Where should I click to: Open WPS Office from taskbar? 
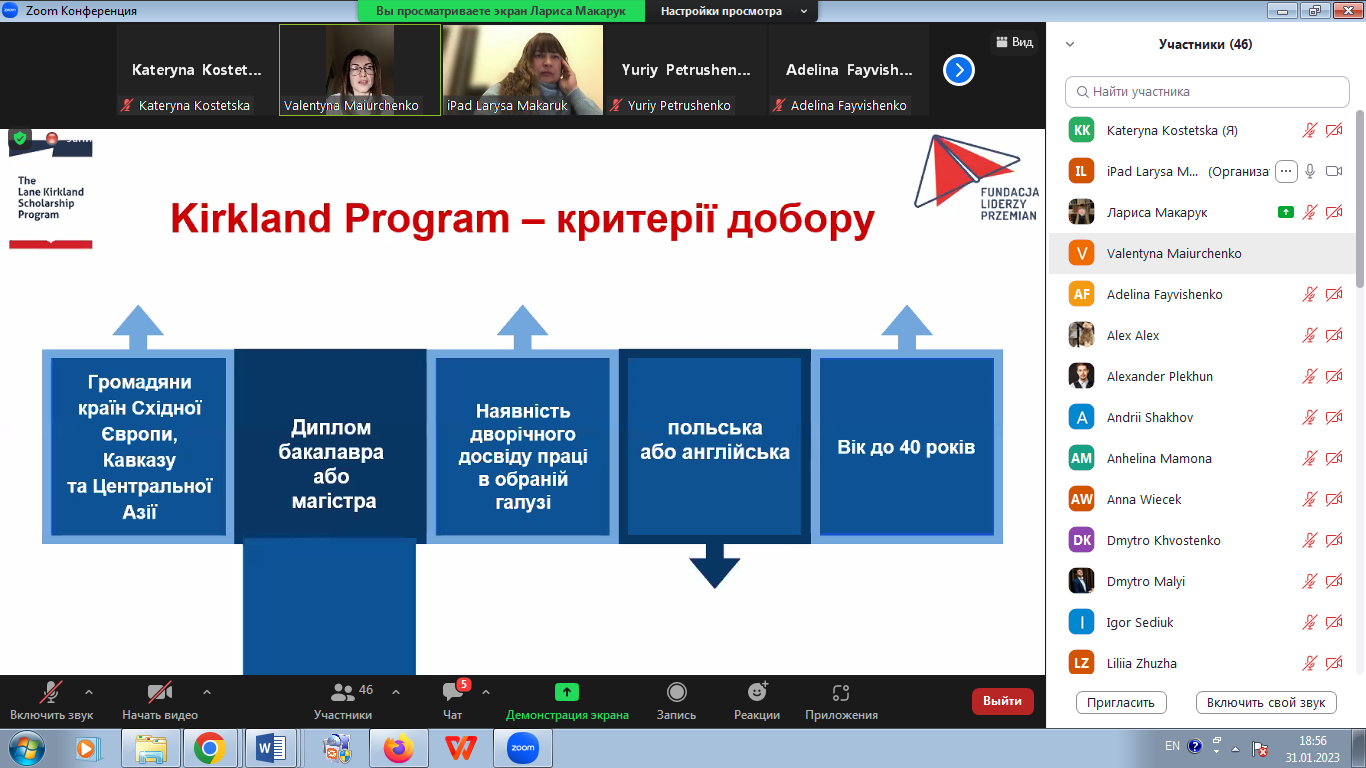coord(461,748)
